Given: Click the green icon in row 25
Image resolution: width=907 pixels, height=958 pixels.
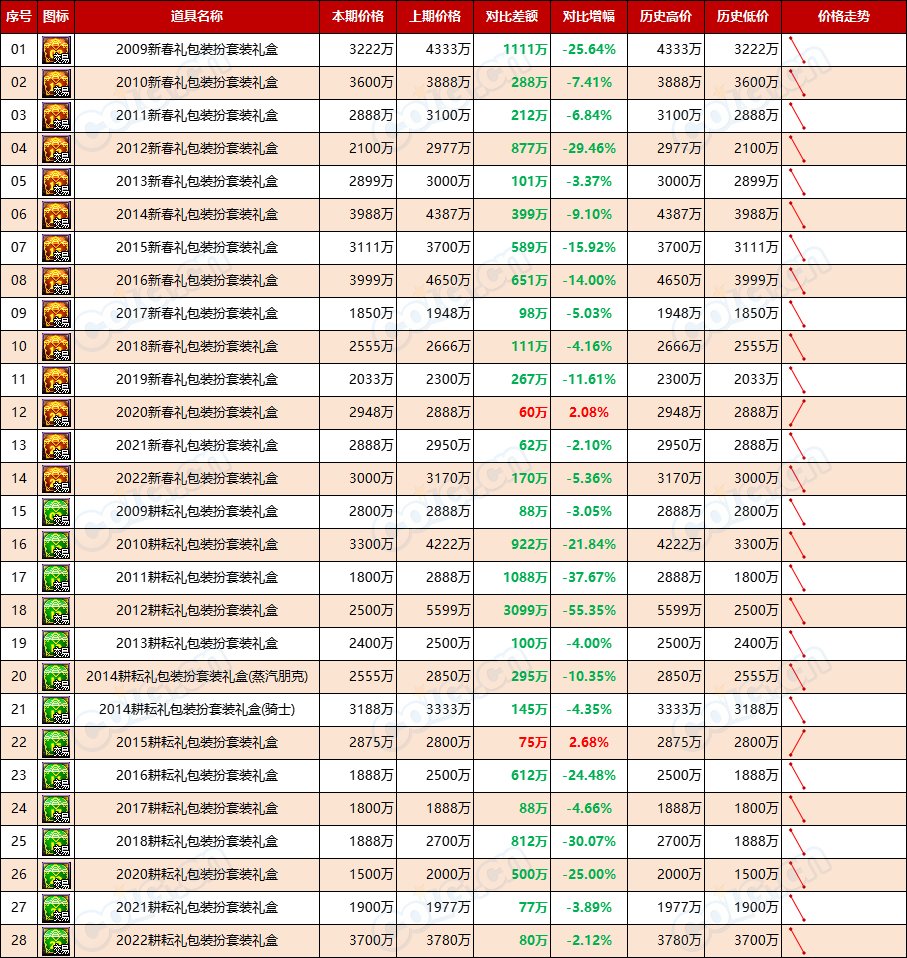Looking at the screenshot, I should click(56, 842).
